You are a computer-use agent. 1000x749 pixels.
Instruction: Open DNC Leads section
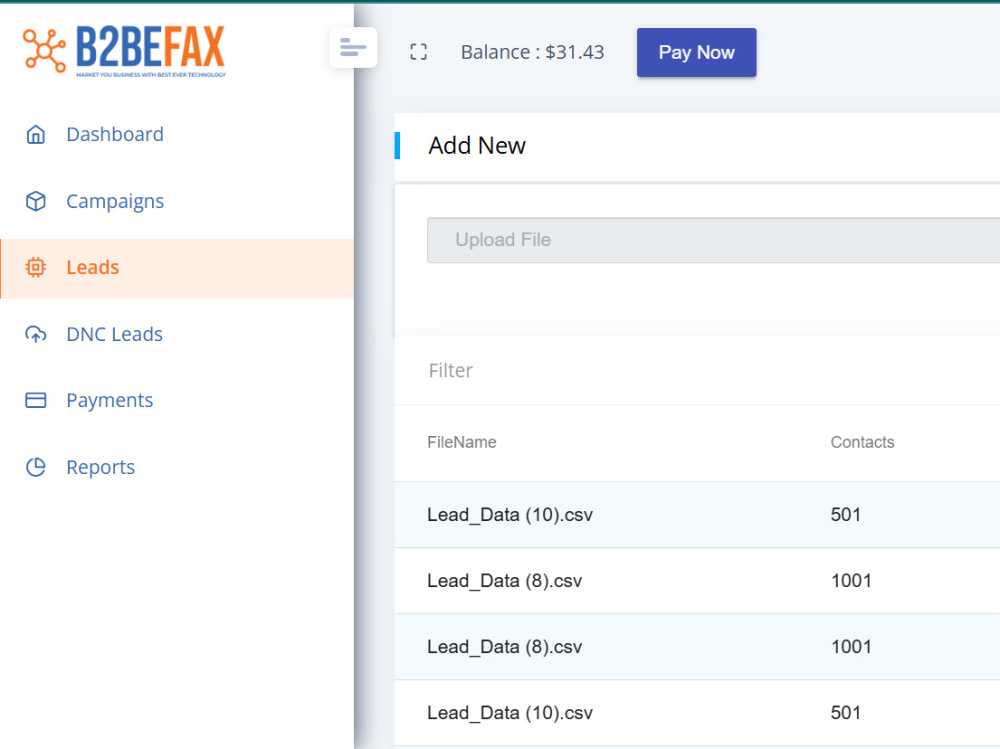177,334
